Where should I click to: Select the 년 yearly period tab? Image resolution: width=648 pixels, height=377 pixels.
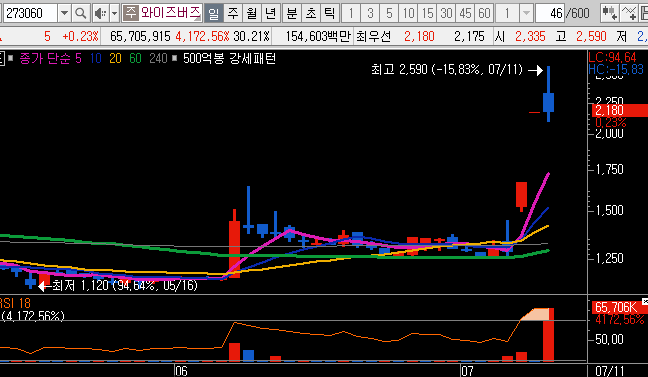coord(271,13)
